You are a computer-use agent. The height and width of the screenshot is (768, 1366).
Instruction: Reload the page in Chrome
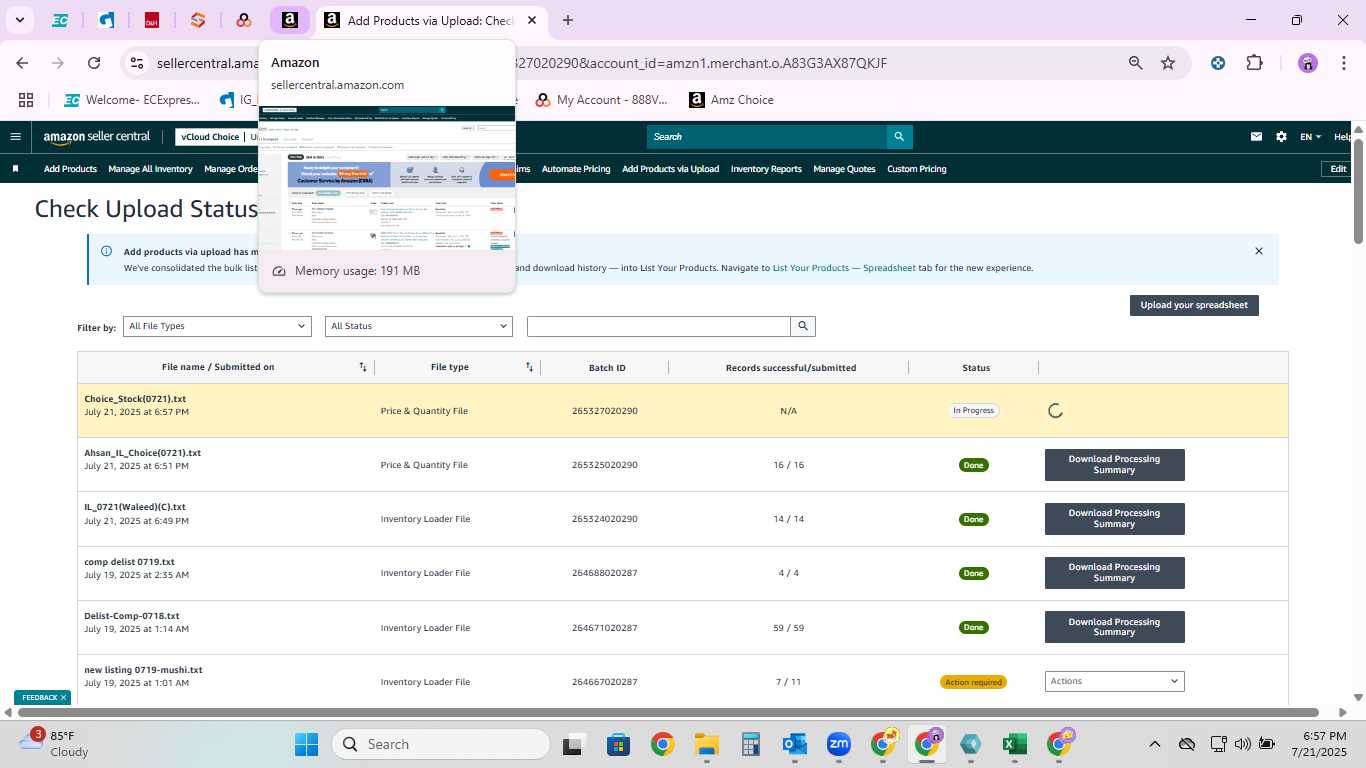(x=94, y=63)
